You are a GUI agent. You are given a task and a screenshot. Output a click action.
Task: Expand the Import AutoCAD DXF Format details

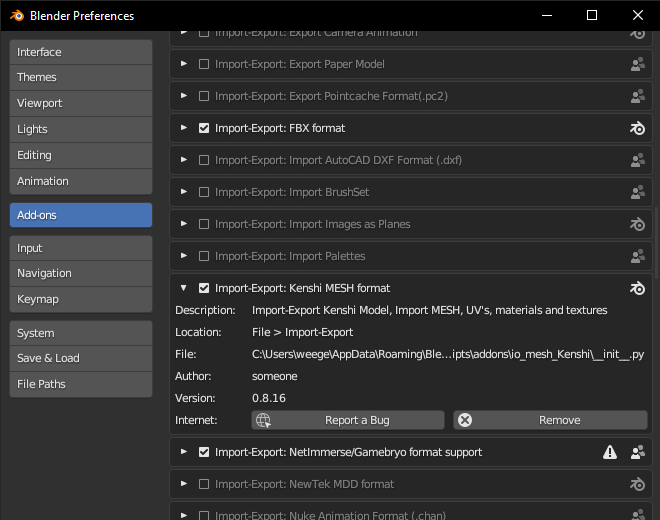184,160
